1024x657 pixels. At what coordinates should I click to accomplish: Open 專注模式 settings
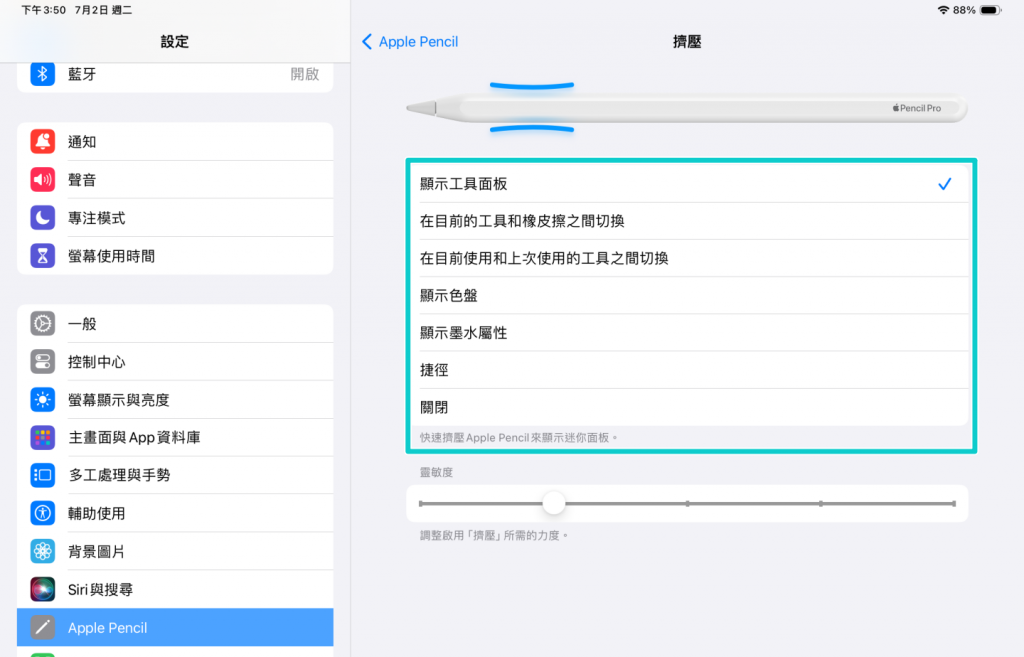click(x=175, y=217)
